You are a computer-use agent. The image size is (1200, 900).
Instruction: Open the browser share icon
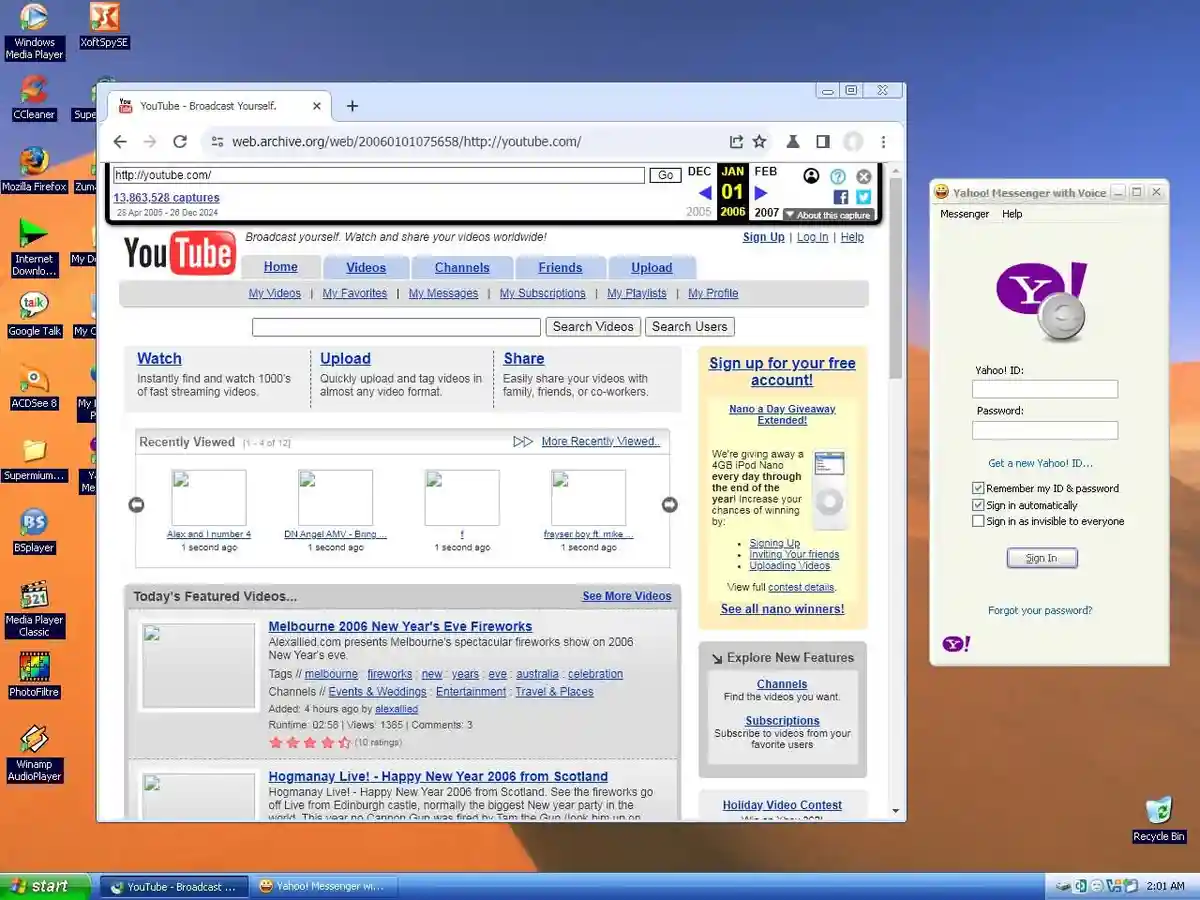point(736,142)
